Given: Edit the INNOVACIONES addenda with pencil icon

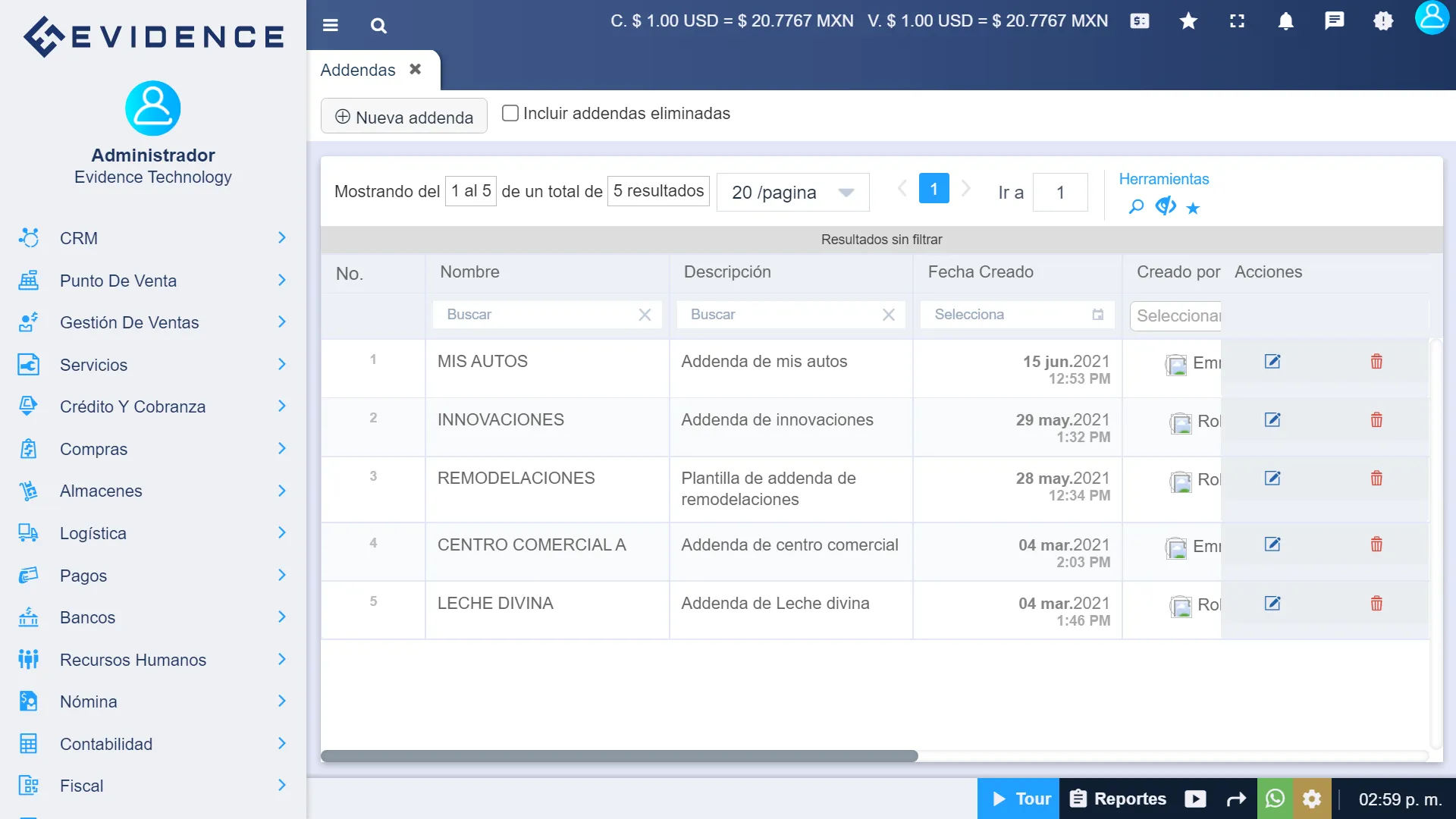Looking at the screenshot, I should [x=1273, y=420].
